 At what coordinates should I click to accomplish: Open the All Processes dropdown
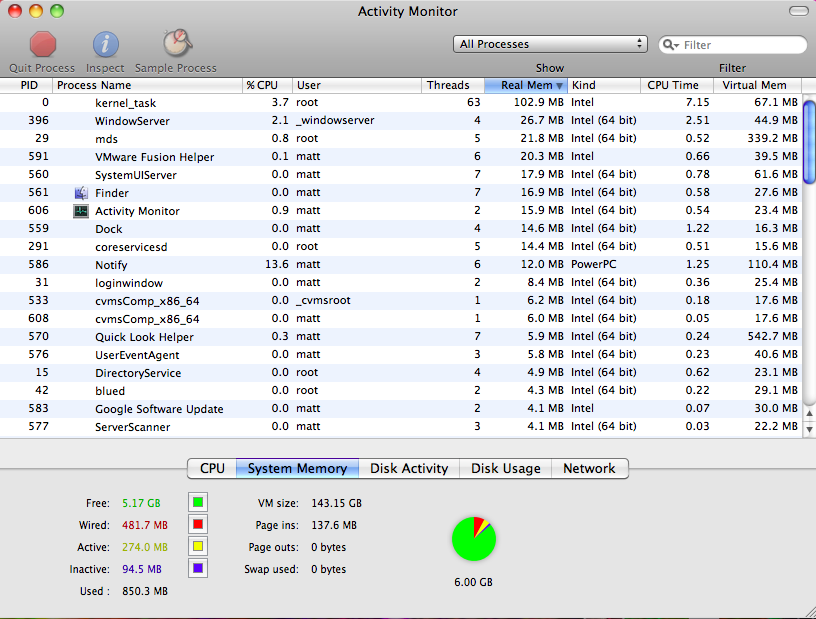[x=550, y=44]
